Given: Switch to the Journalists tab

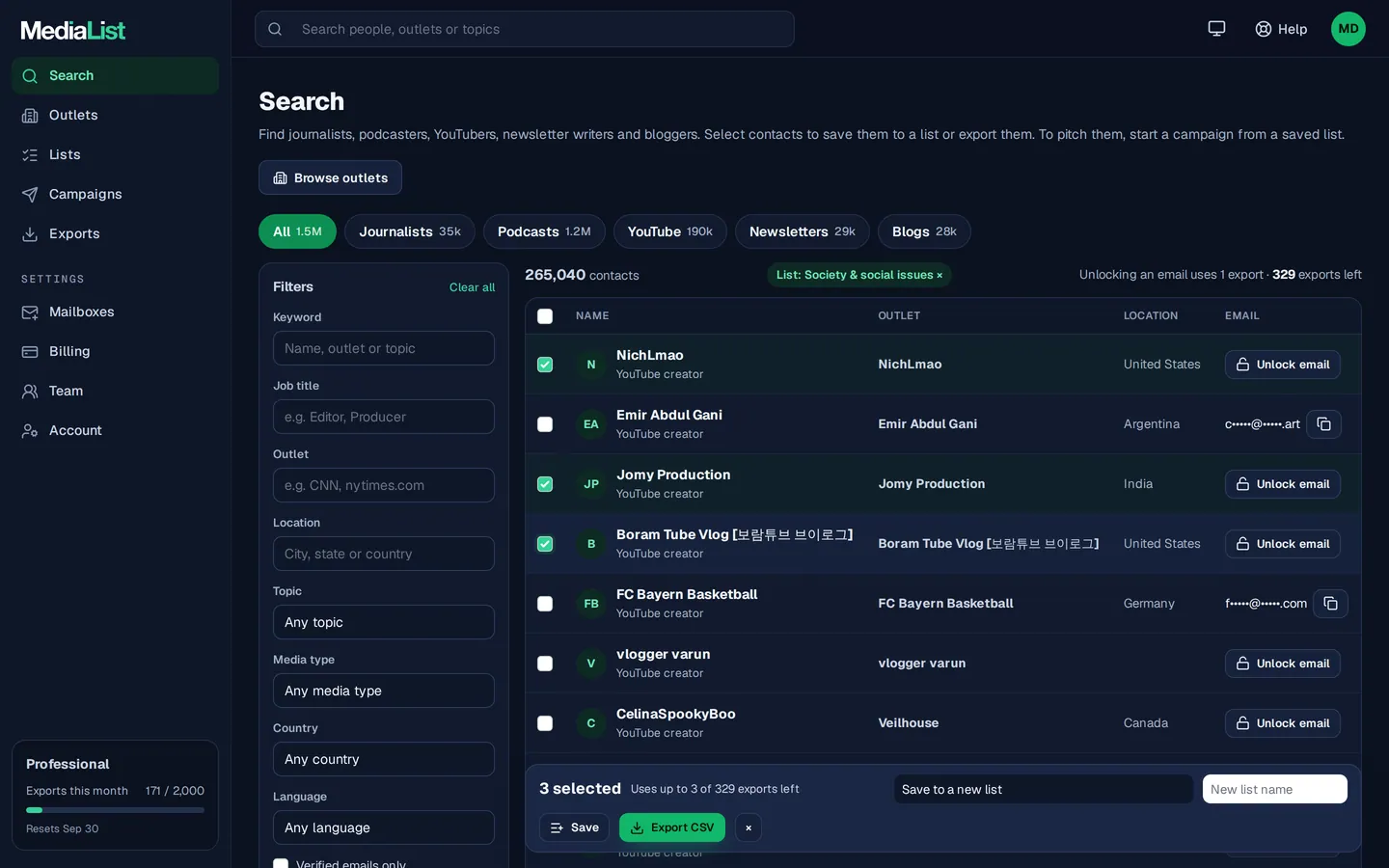Looking at the screenshot, I should (410, 231).
